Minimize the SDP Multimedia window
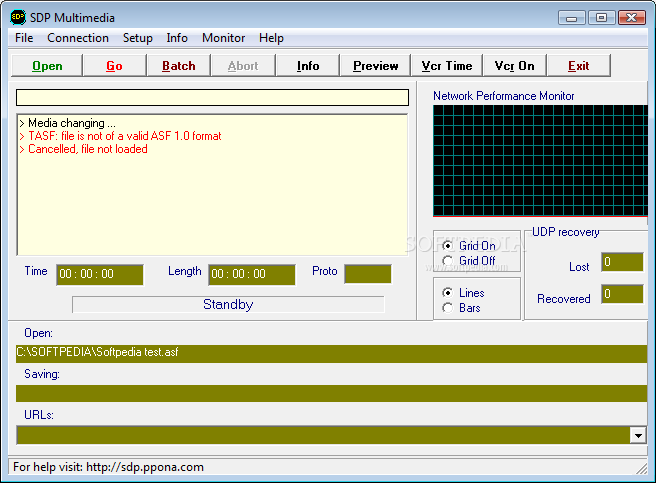Image resolution: width=656 pixels, height=483 pixels. click(x=571, y=18)
